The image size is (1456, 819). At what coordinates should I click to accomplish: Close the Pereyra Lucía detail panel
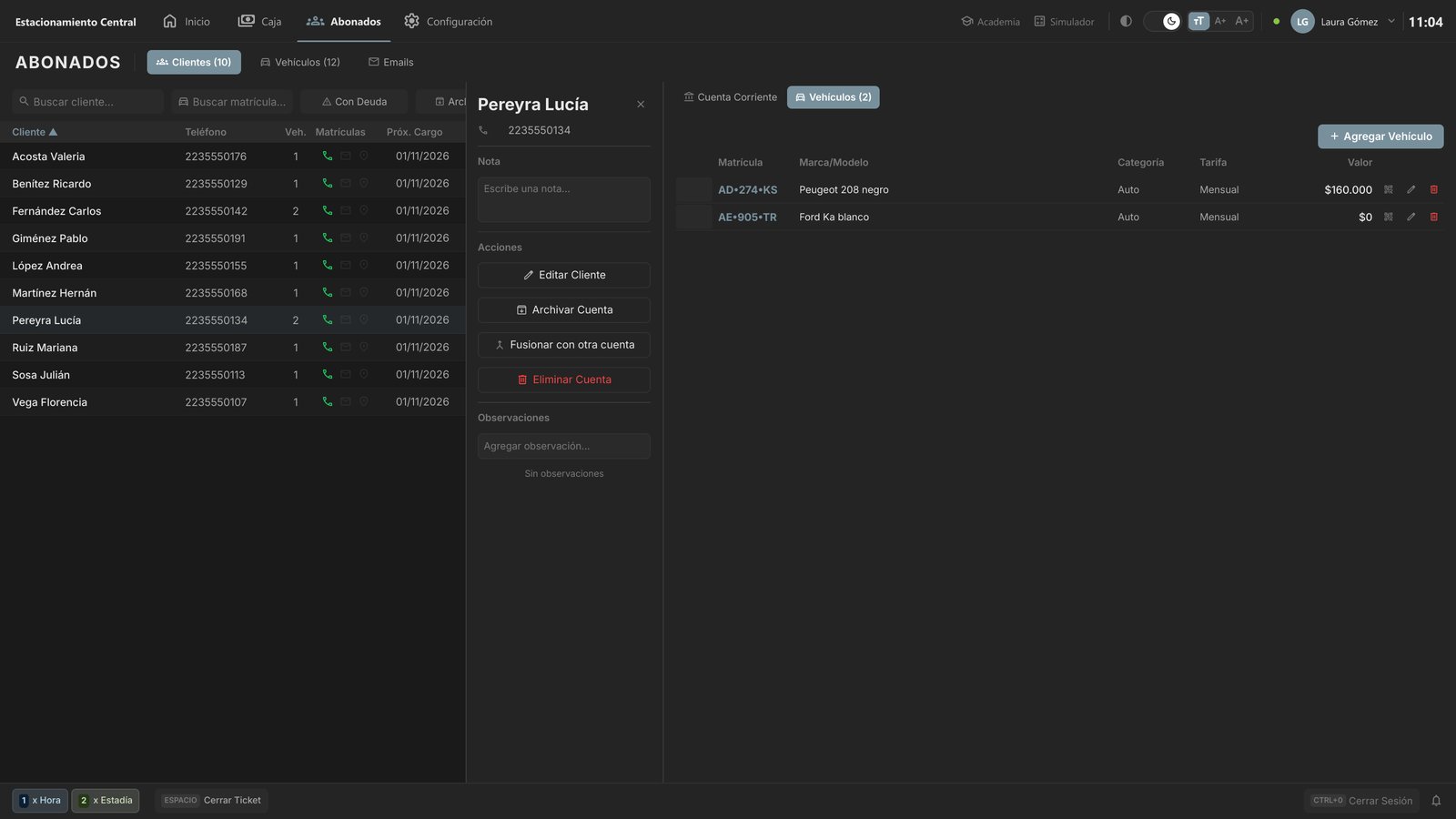(x=641, y=105)
